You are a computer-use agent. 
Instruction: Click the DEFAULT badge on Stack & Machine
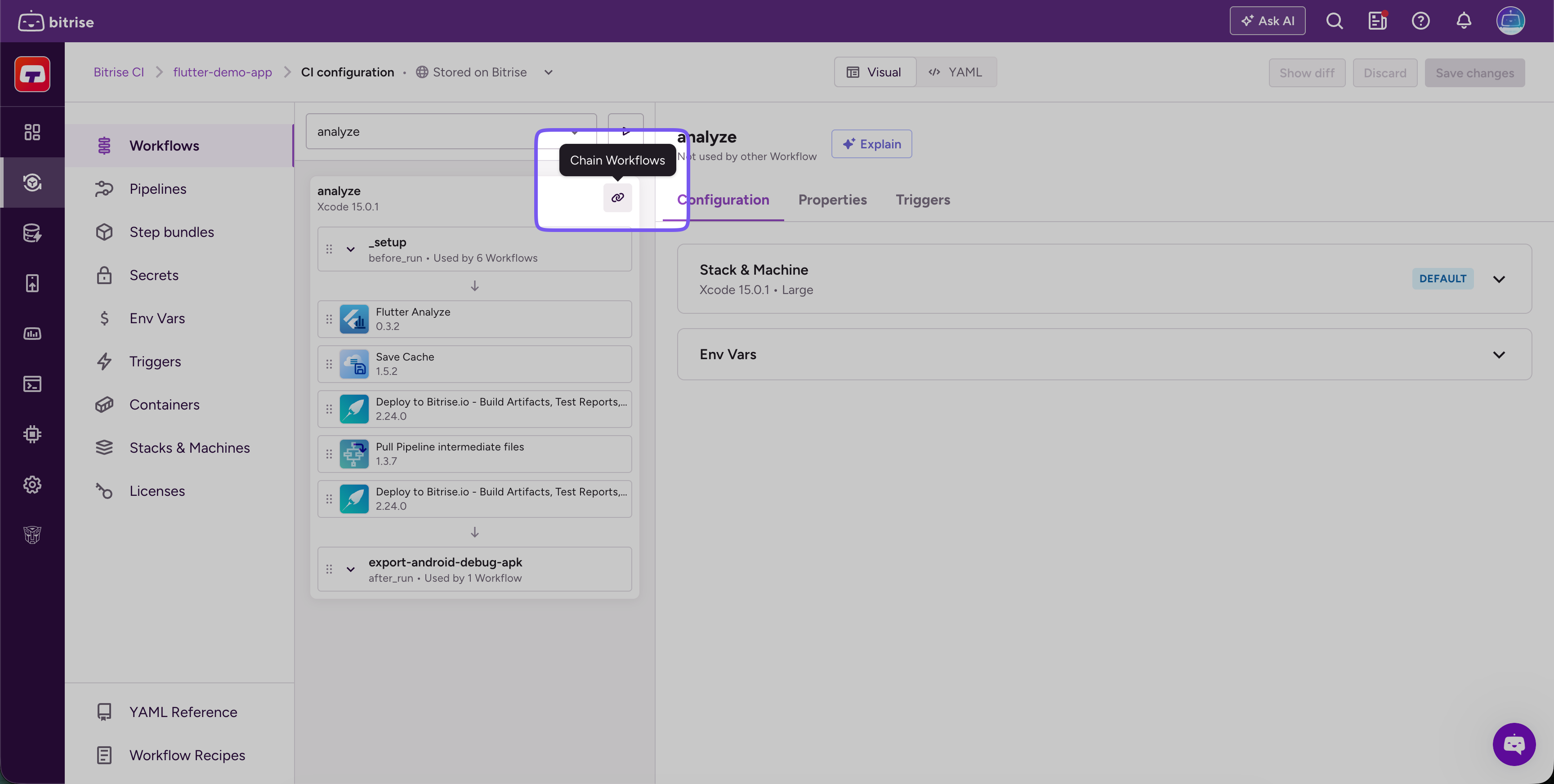click(1442, 279)
